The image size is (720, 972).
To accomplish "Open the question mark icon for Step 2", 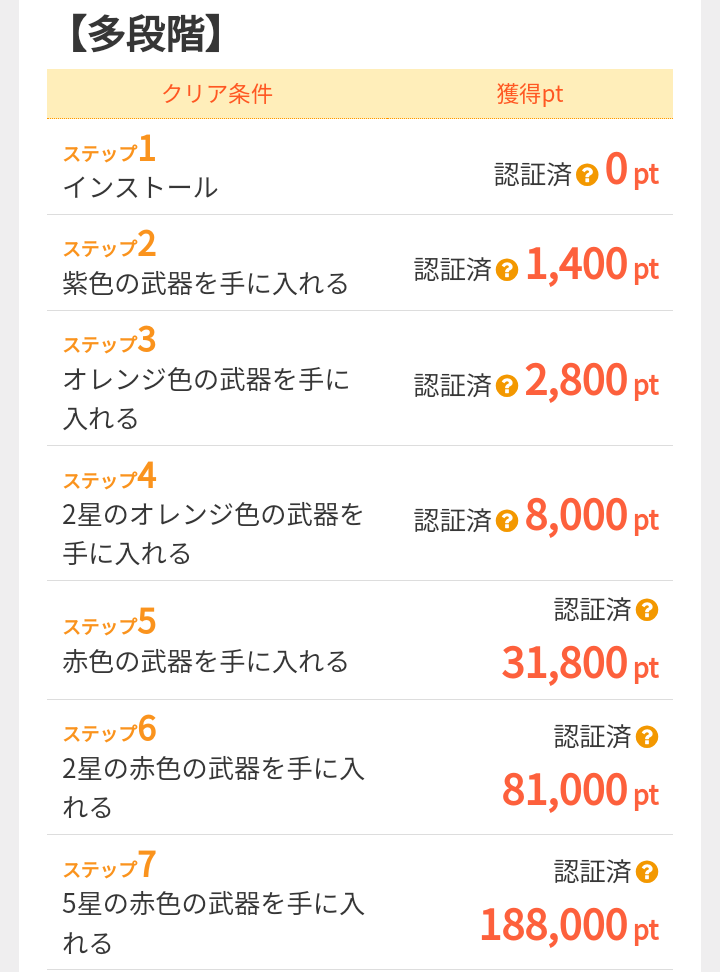I will pos(507,270).
